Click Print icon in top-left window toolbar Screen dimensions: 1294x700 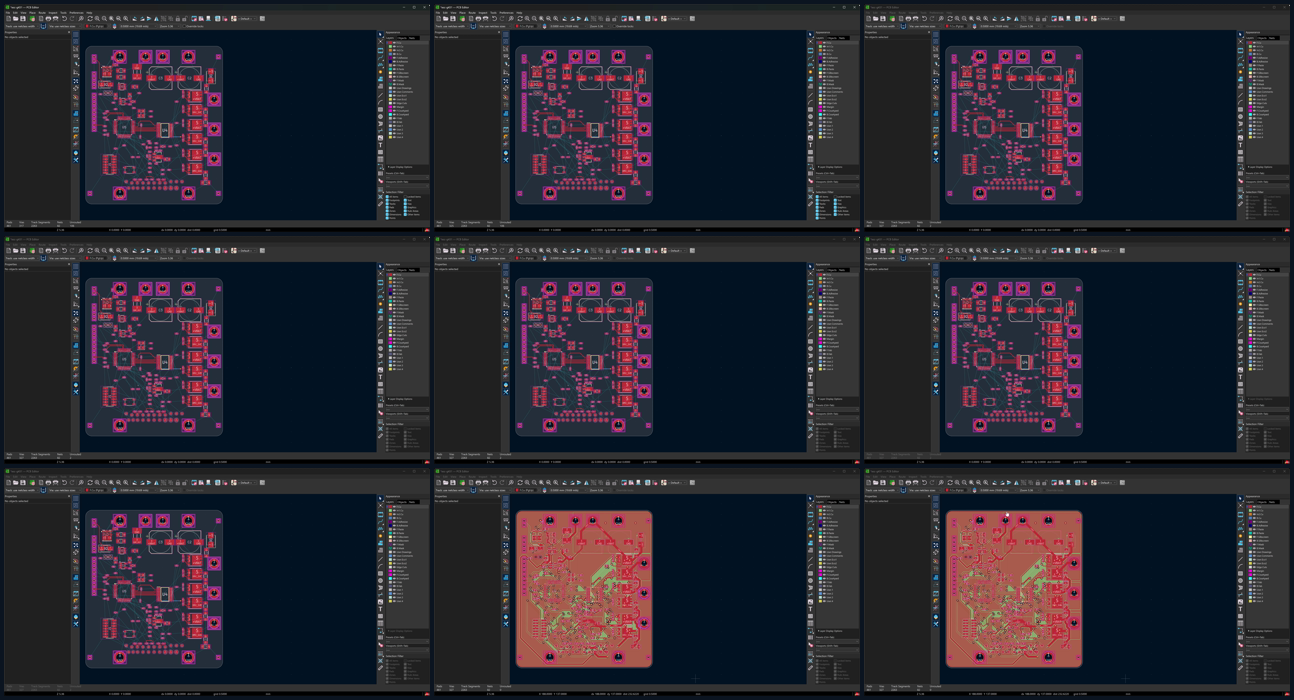pyautogui.click(x=48, y=19)
